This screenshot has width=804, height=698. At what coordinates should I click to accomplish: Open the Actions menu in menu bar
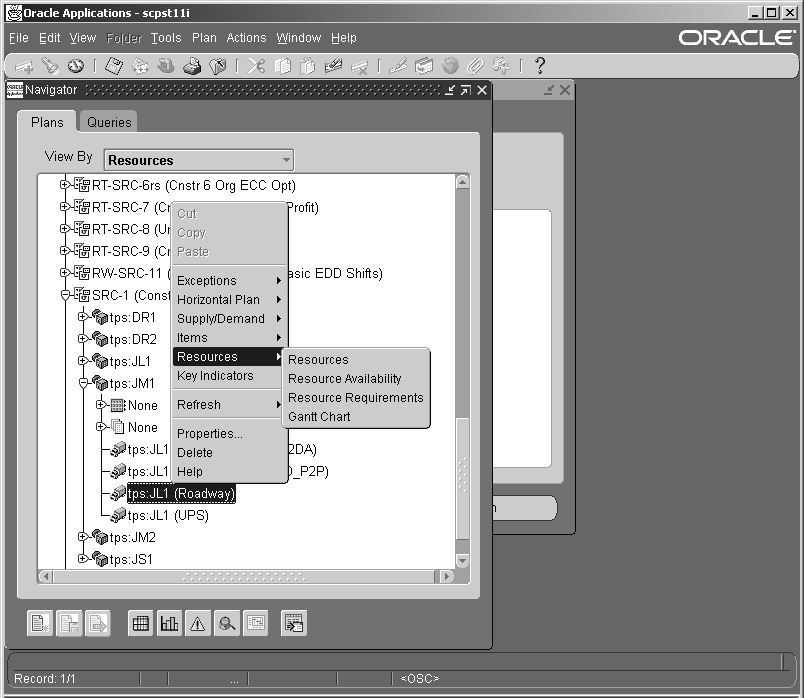pyautogui.click(x=247, y=38)
